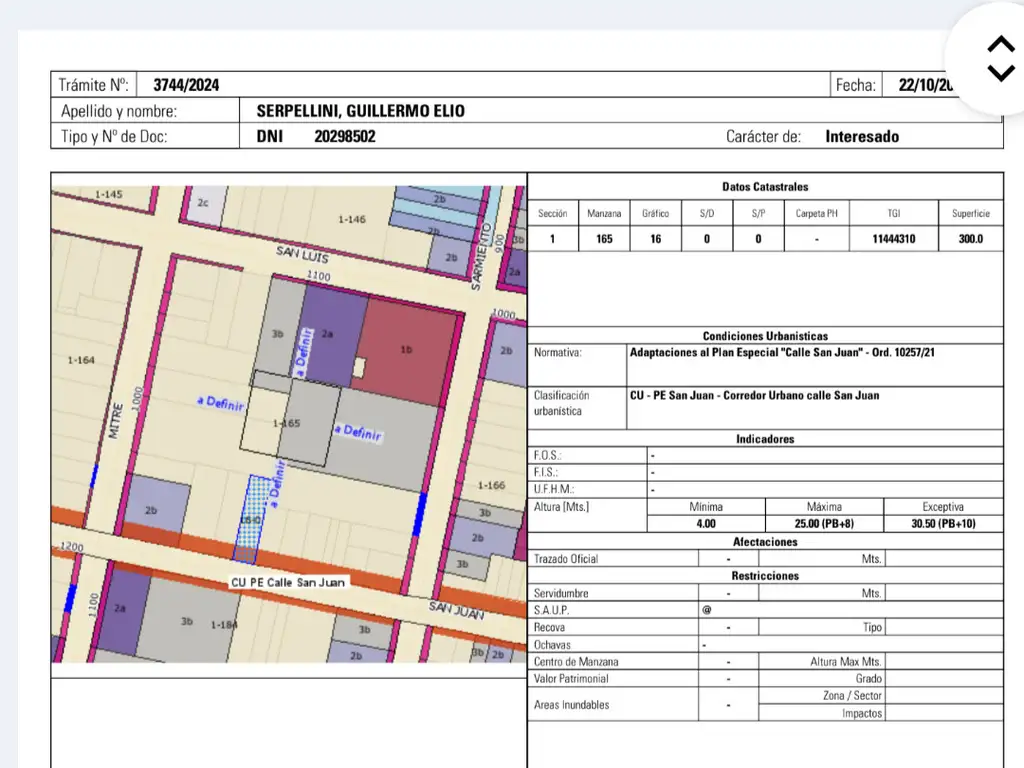
Task: Click the down chevron to go to next page
Action: (x=1000, y=73)
